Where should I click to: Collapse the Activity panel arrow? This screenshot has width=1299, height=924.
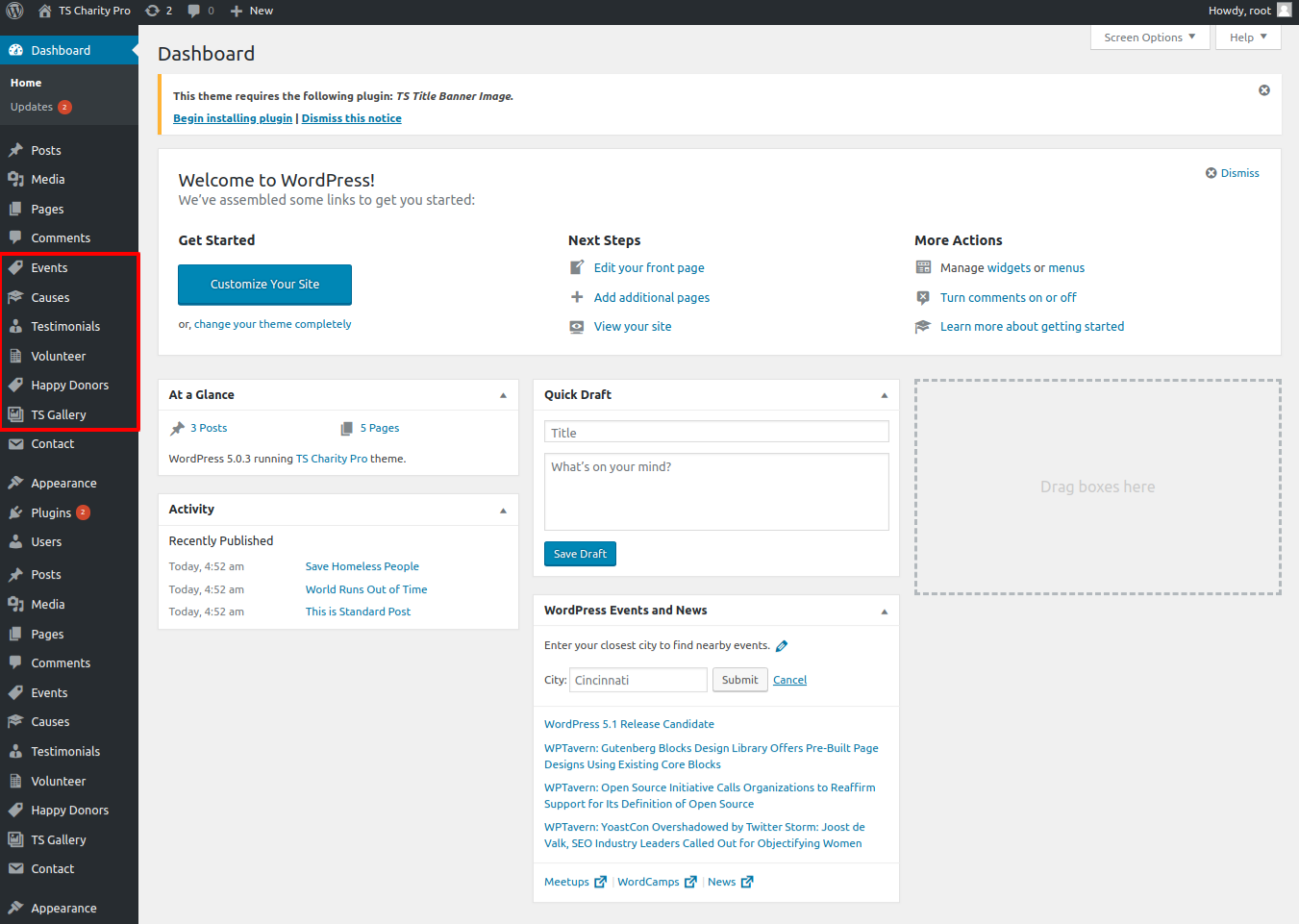point(503,510)
